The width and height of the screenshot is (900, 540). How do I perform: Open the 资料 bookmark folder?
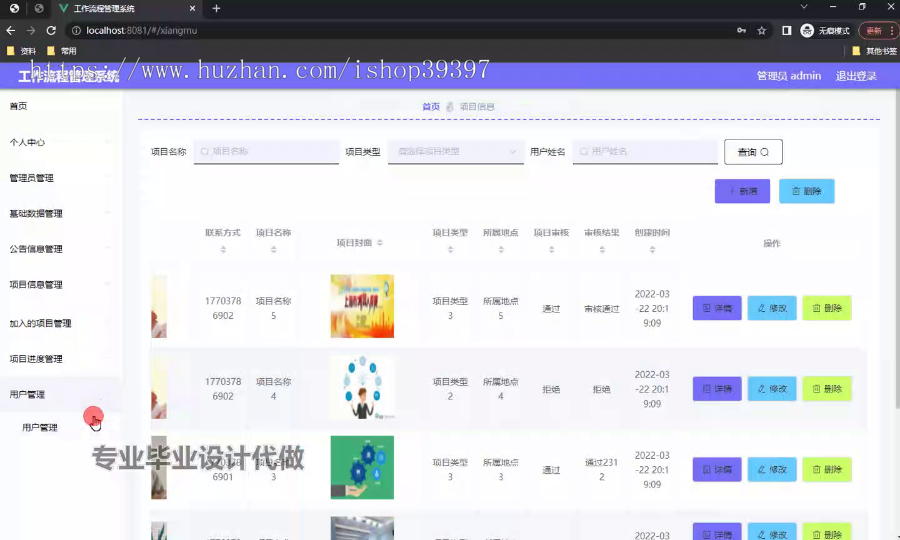(21, 51)
